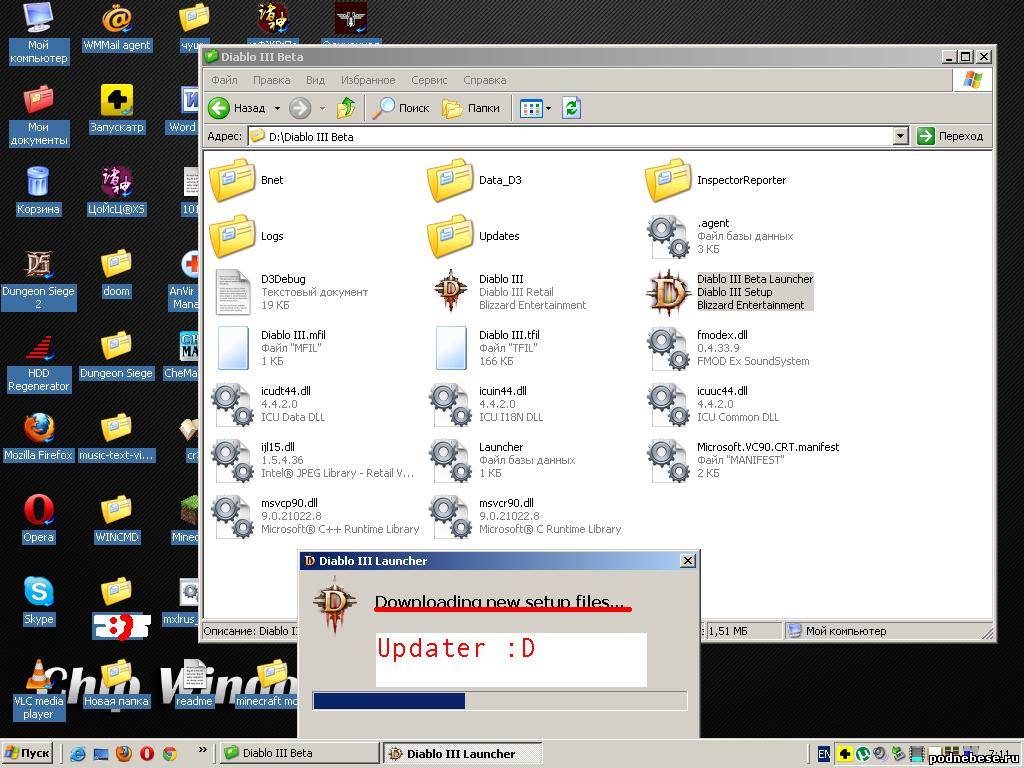
Task: Open Skype desktop shortcut
Action: 39,601
